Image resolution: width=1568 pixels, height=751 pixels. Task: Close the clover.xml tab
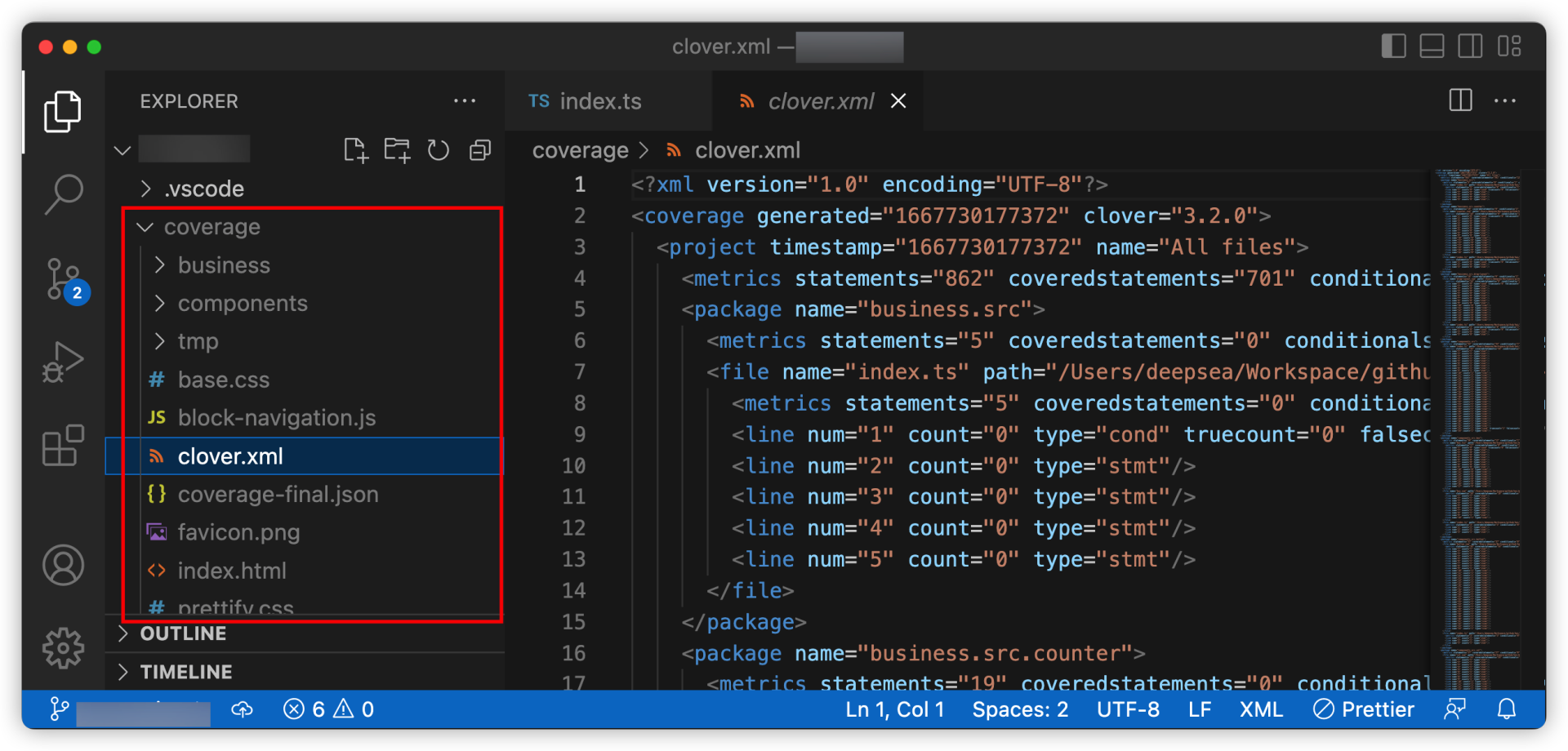[898, 101]
